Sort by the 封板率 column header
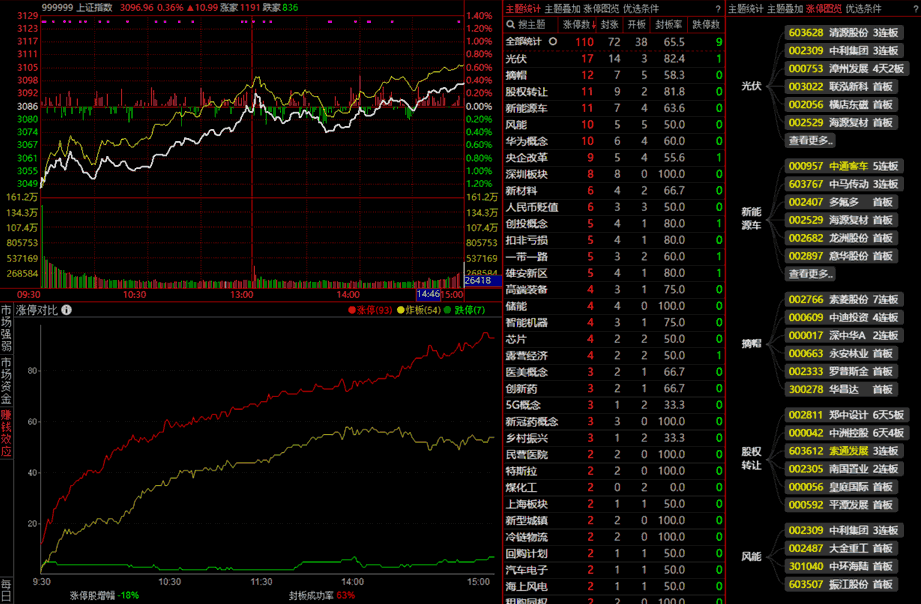Image resolution: width=921 pixels, height=604 pixels. pos(669,25)
